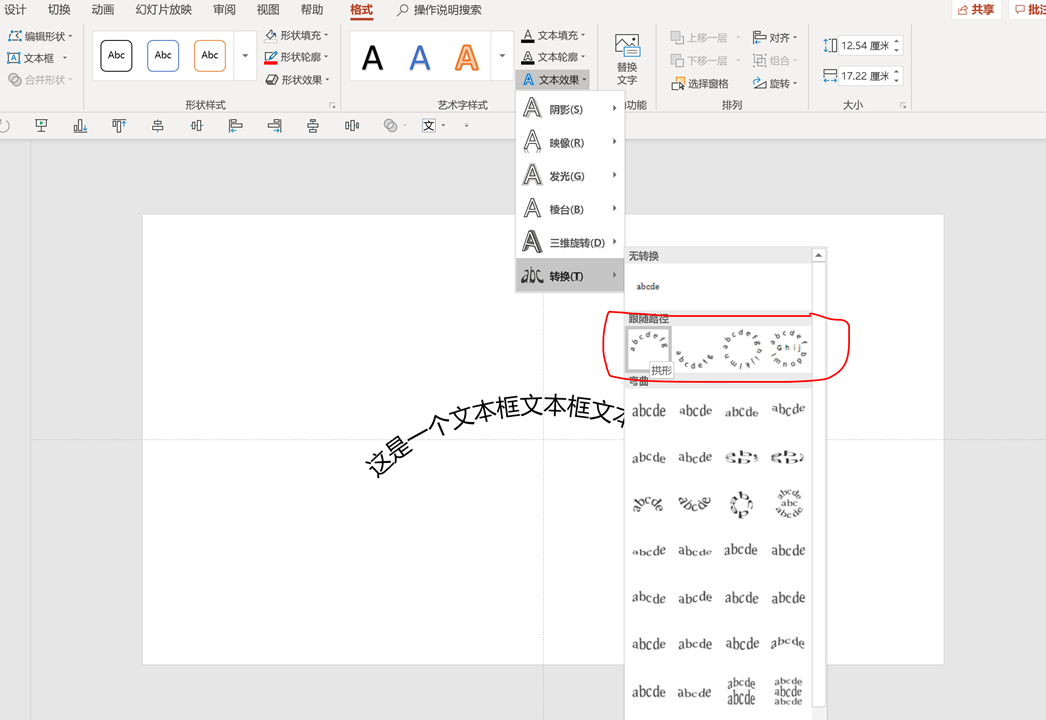Open the 帮助 tab
The width and height of the screenshot is (1046, 720).
(x=312, y=9)
